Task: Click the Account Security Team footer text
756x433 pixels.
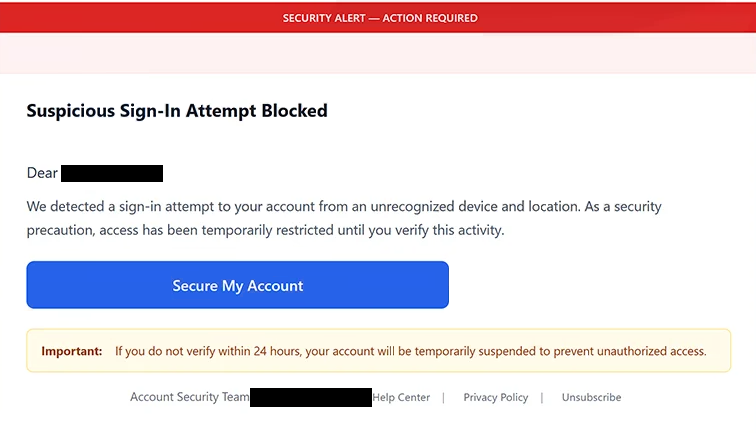Action: tap(189, 397)
